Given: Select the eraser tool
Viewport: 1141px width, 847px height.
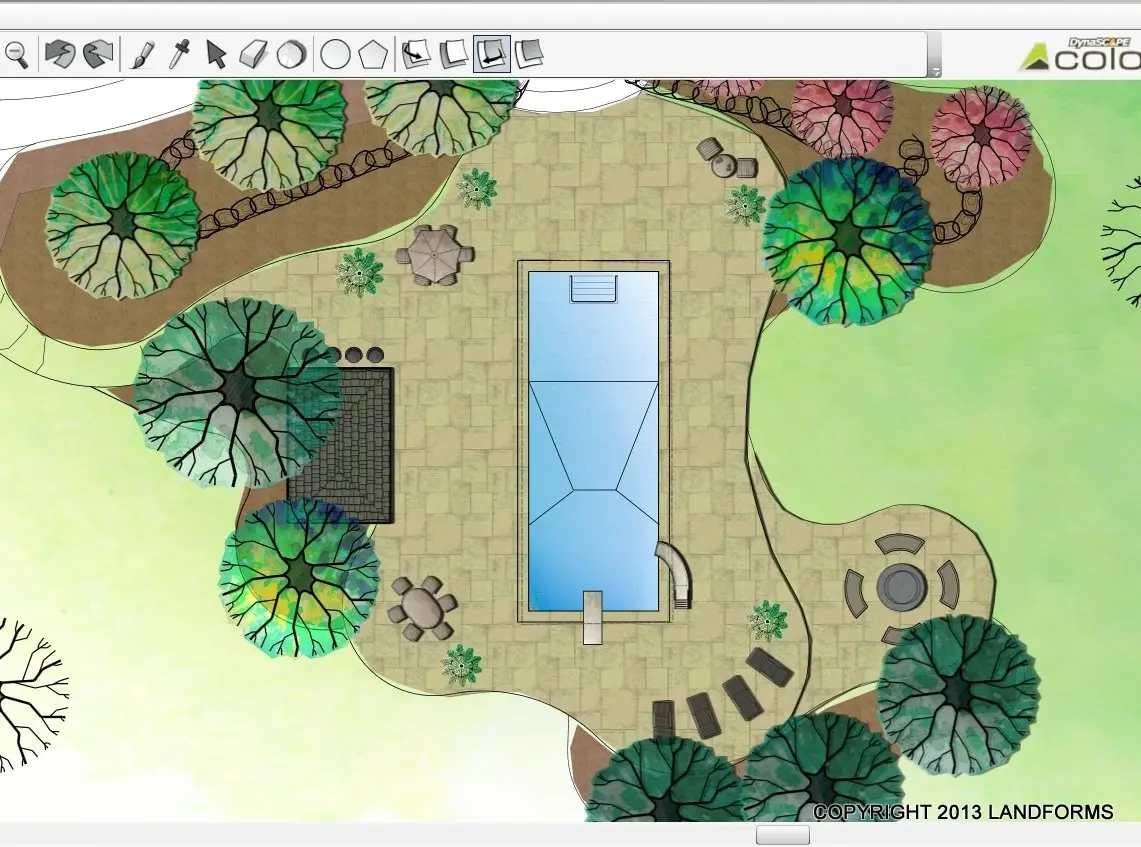Looking at the screenshot, I should click(253, 55).
